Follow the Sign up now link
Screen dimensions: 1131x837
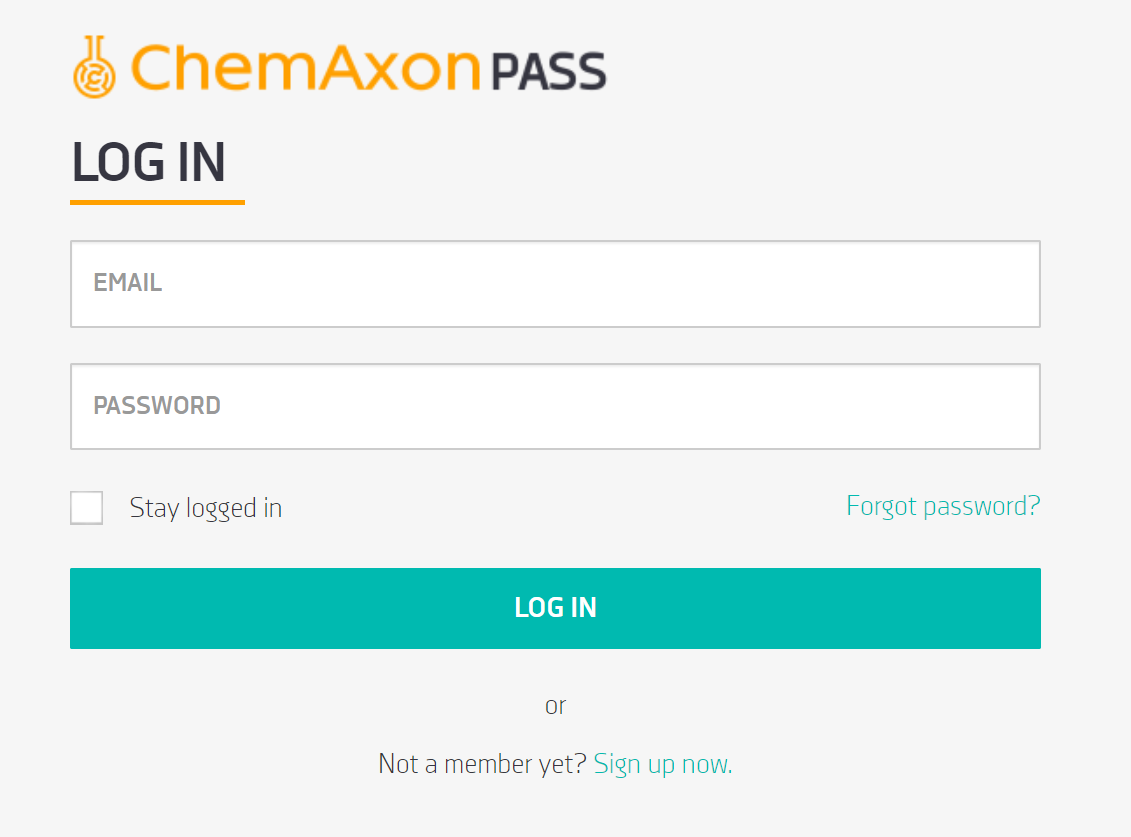coord(663,765)
